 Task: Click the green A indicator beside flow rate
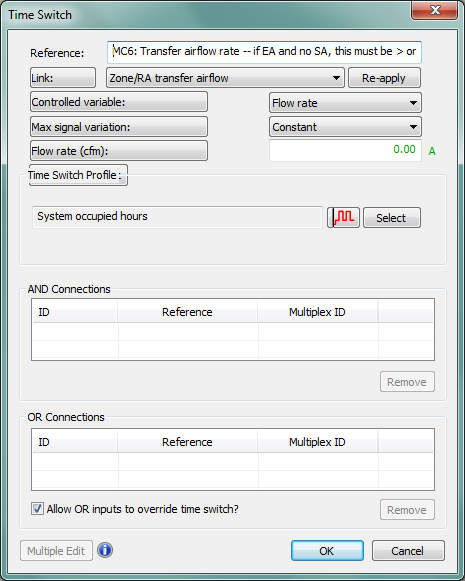click(x=432, y=151)
